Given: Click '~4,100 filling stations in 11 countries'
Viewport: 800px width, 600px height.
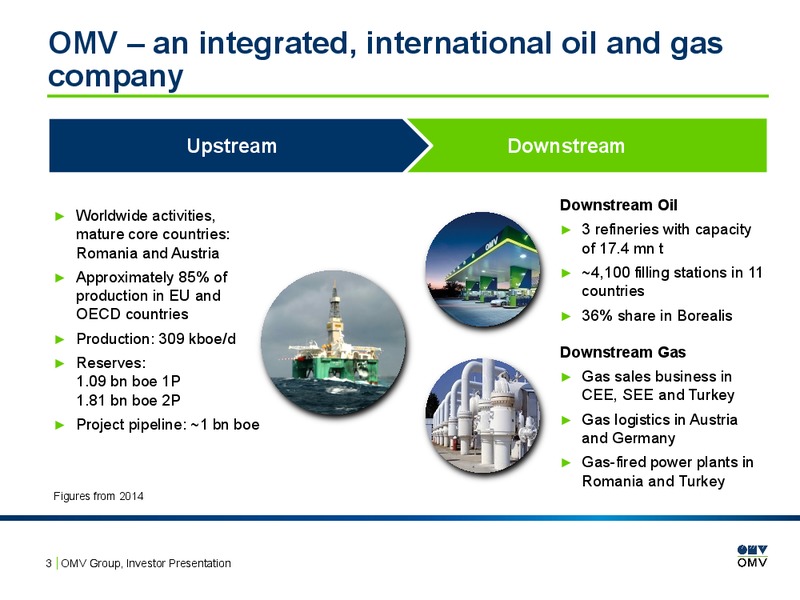Looking at the screenshot, I should [x=672, y=282].
